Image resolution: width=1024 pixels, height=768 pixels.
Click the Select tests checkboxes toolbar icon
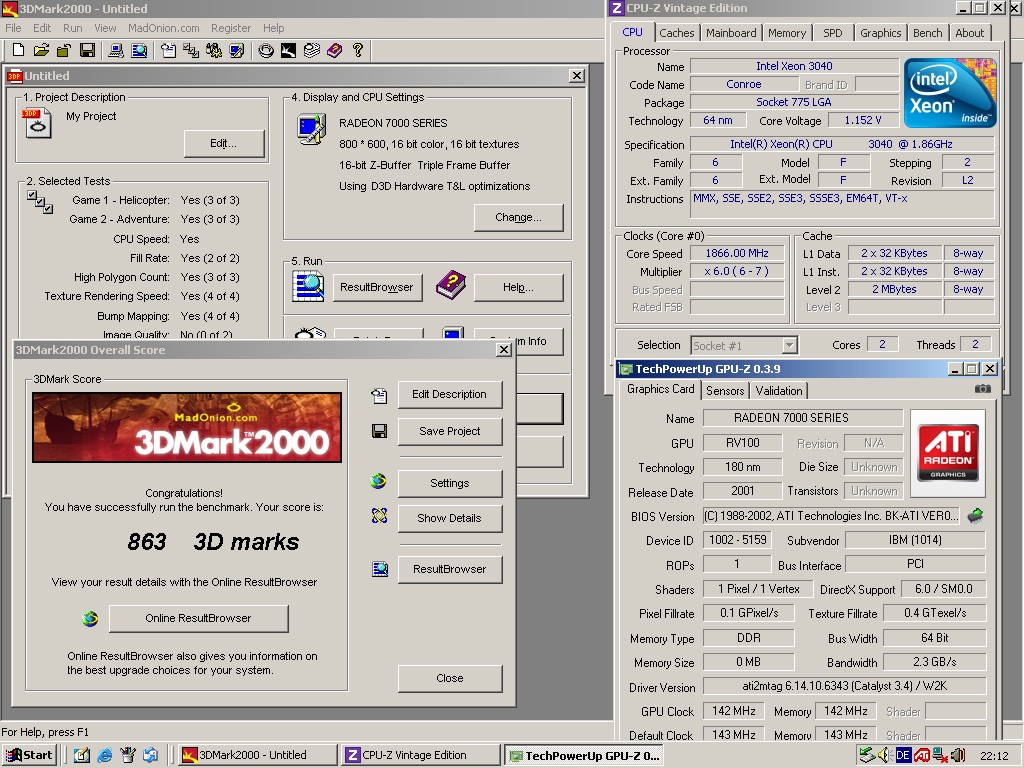tap(191, 50)
